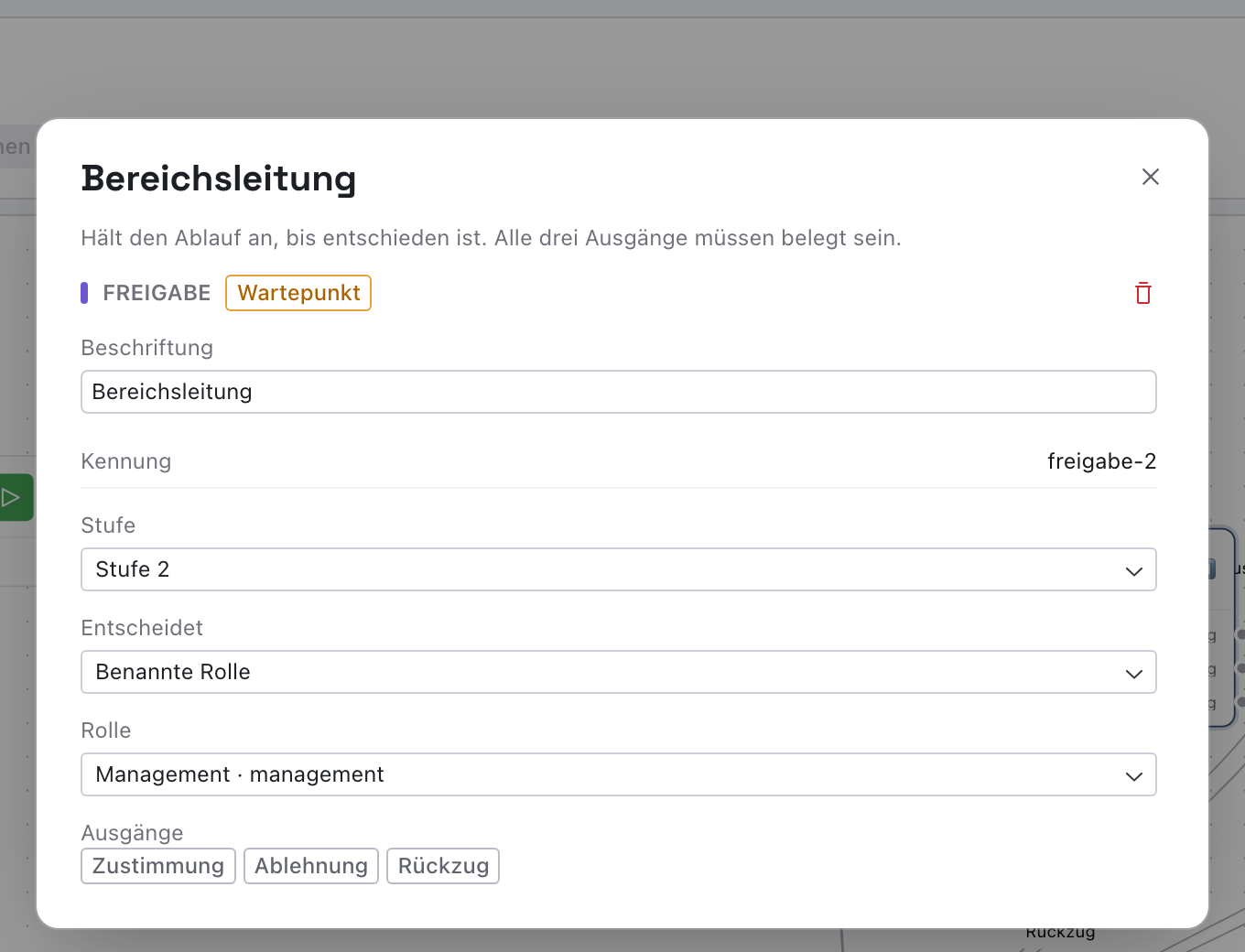Open the Entscheidet dropdown

(x=619, y=672)
